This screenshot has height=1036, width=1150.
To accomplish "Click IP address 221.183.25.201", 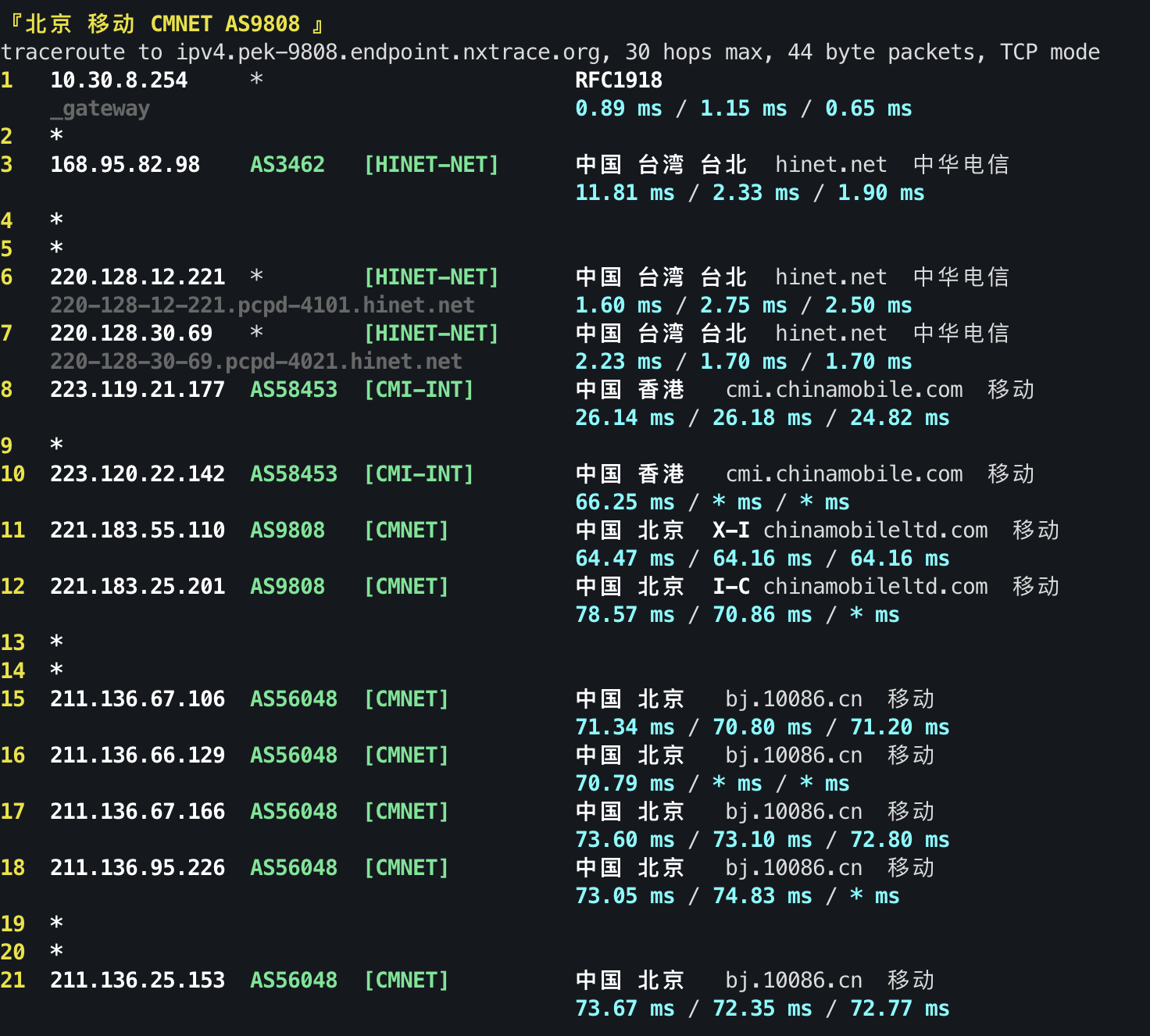I will point(137,587).
